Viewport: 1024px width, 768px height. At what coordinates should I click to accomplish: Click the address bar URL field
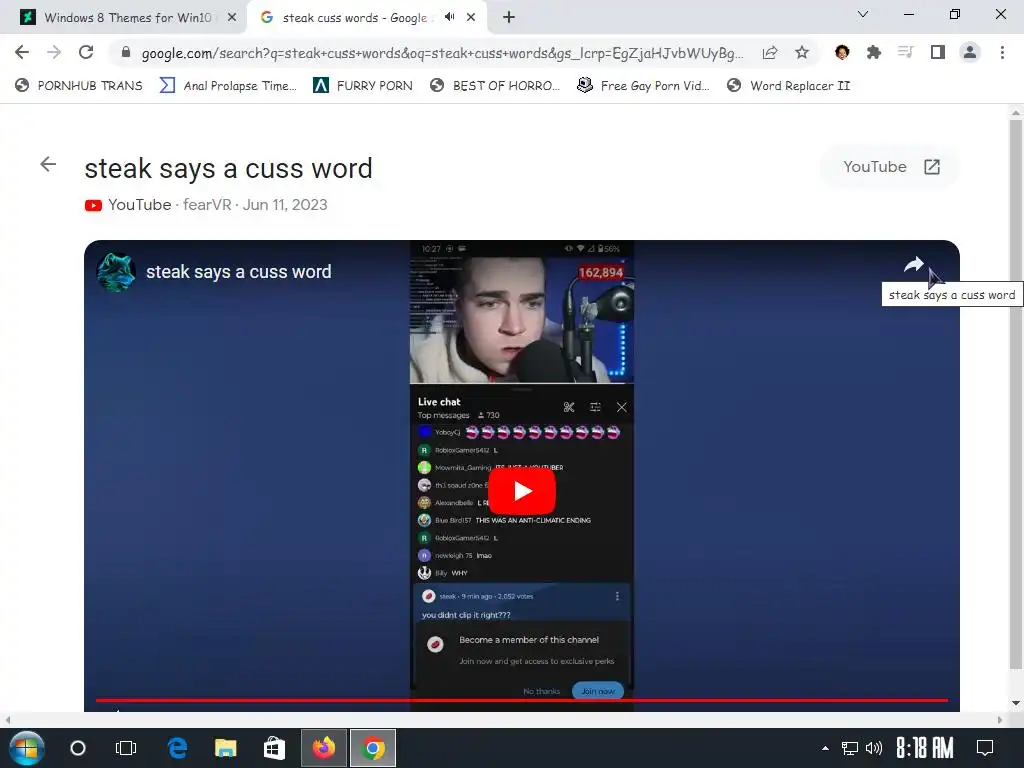coord(442,53)
